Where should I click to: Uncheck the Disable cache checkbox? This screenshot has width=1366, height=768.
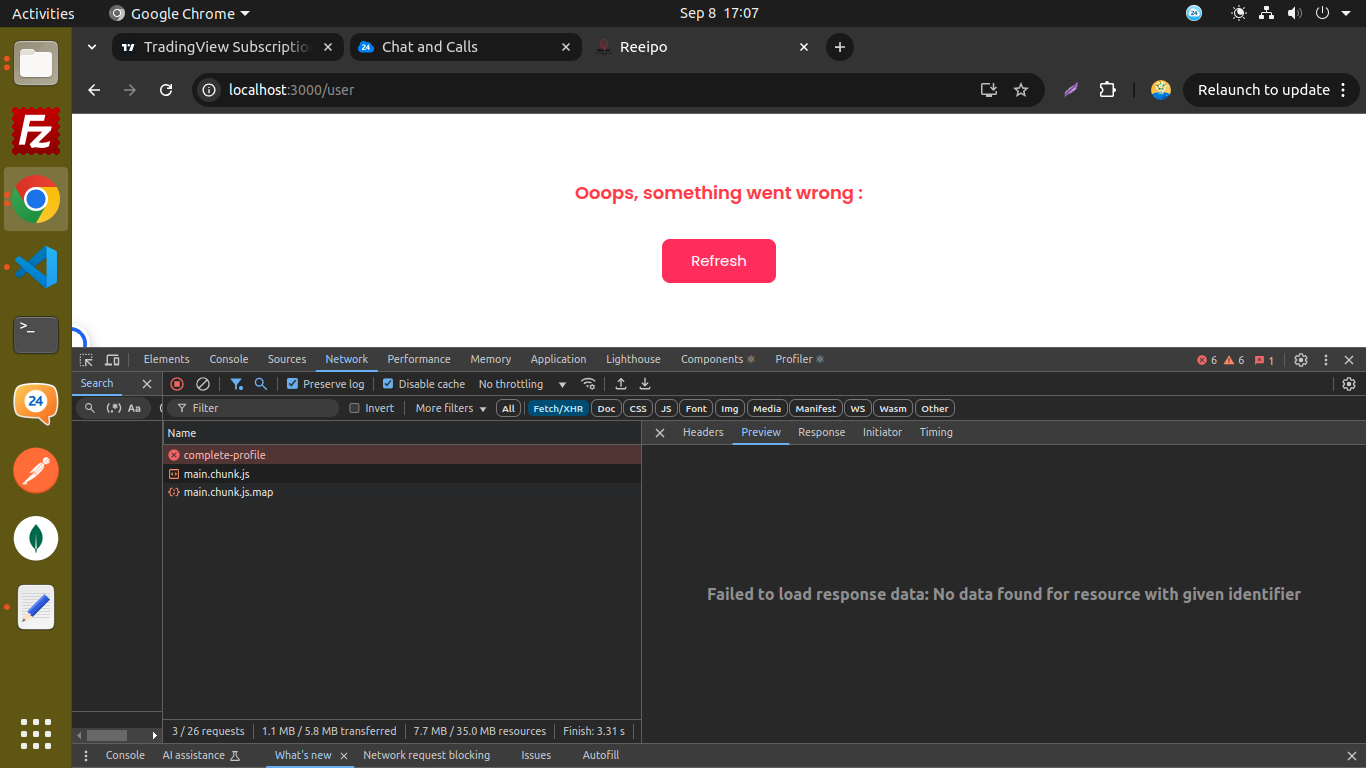coord(388,384)
